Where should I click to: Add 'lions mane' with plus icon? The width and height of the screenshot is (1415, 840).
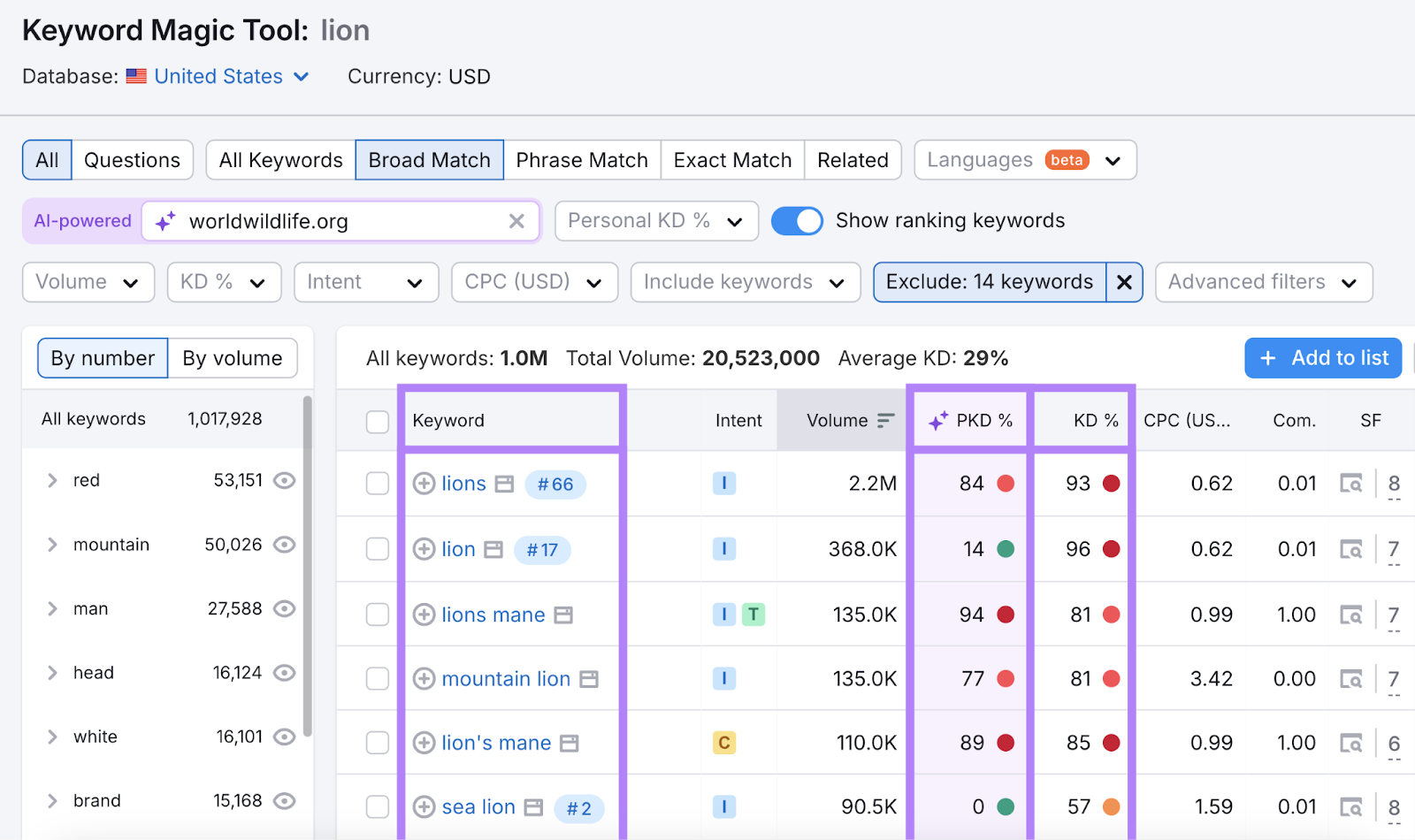click(424, 615)
